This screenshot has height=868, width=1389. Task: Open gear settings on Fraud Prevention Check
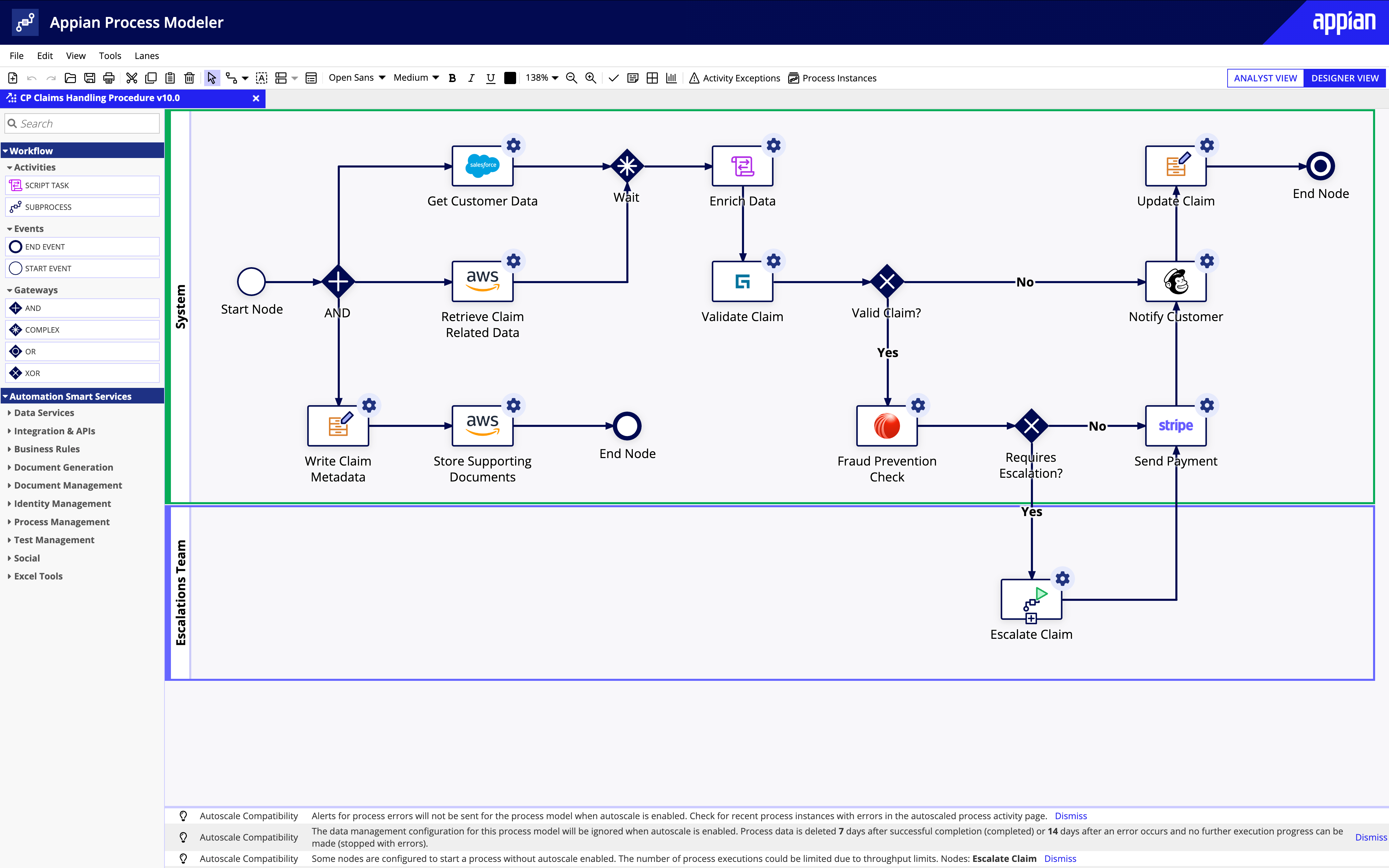click(918, 405)
